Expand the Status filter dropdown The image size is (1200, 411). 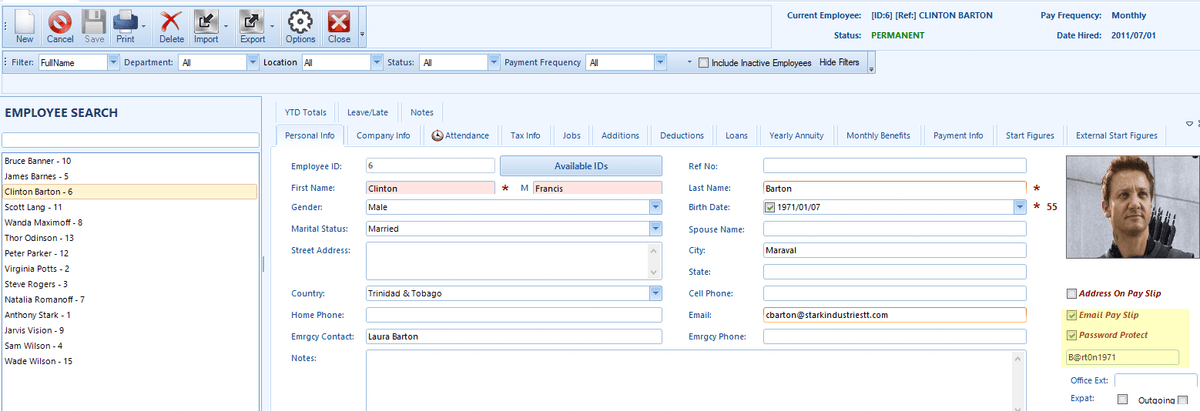(x=494, y=62)
